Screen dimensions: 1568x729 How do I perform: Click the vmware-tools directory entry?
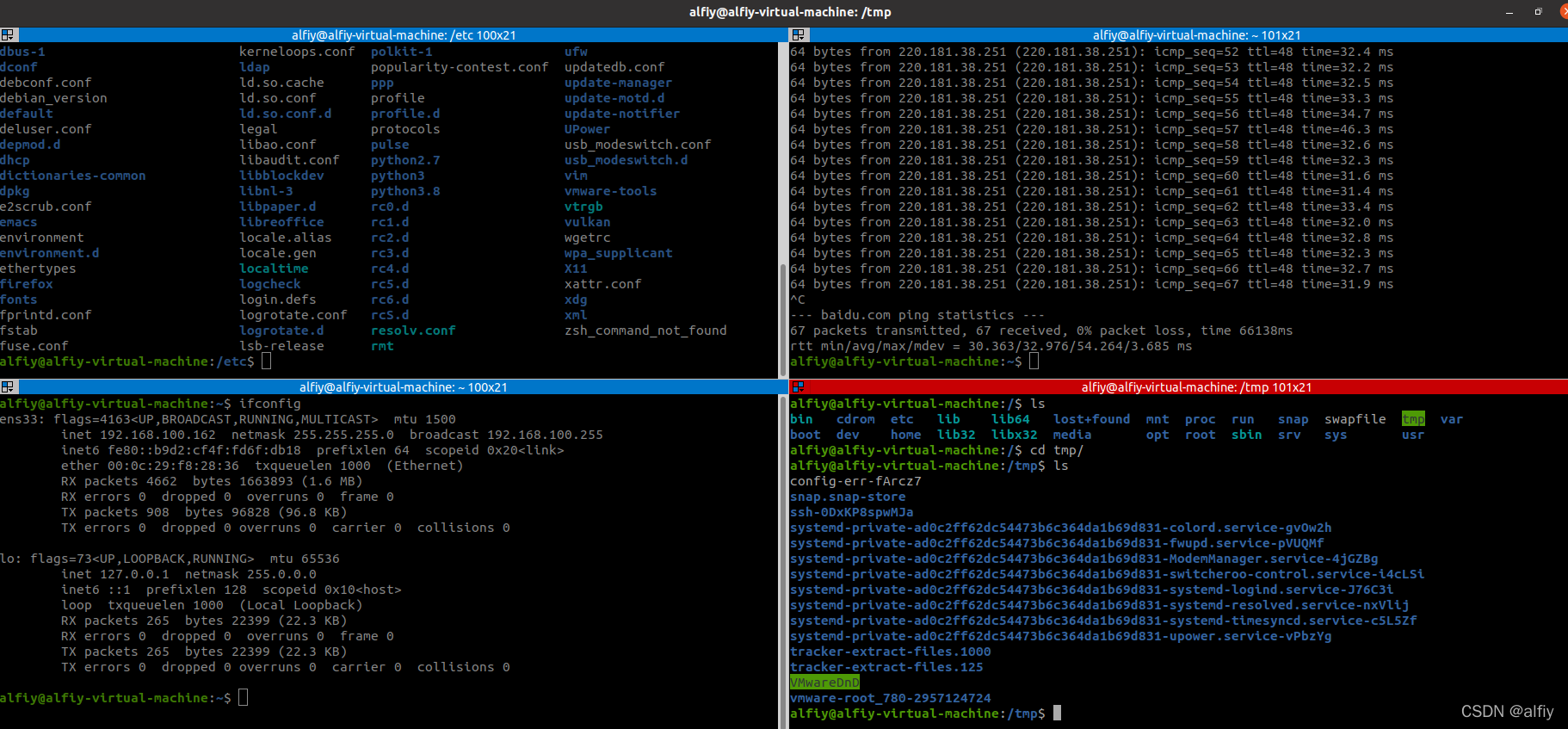click(610, 191)
